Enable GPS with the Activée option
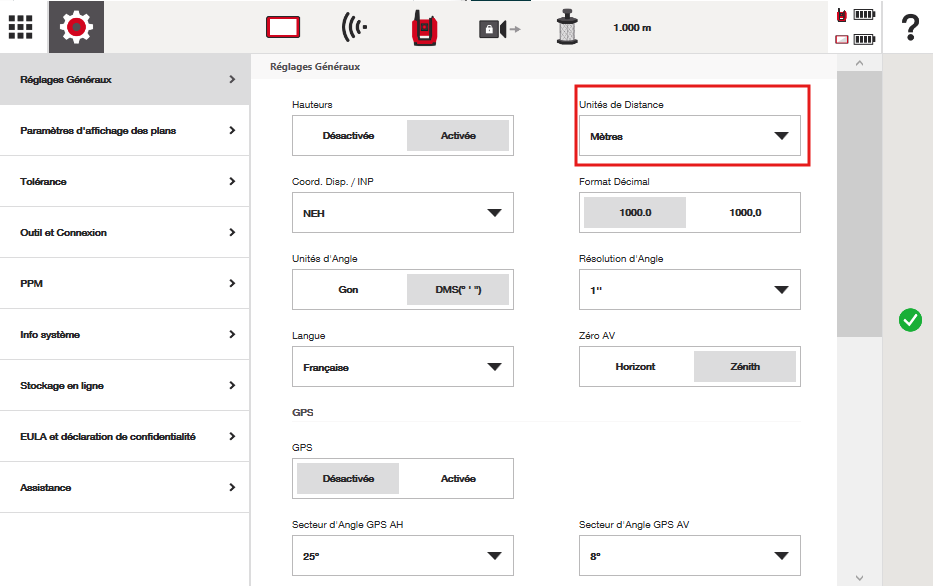933x586 pixels. coord(458,479)
